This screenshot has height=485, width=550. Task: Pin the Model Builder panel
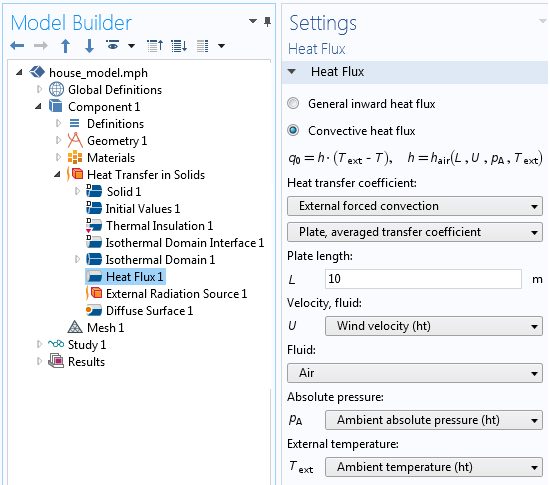click(x=267, y=22)
